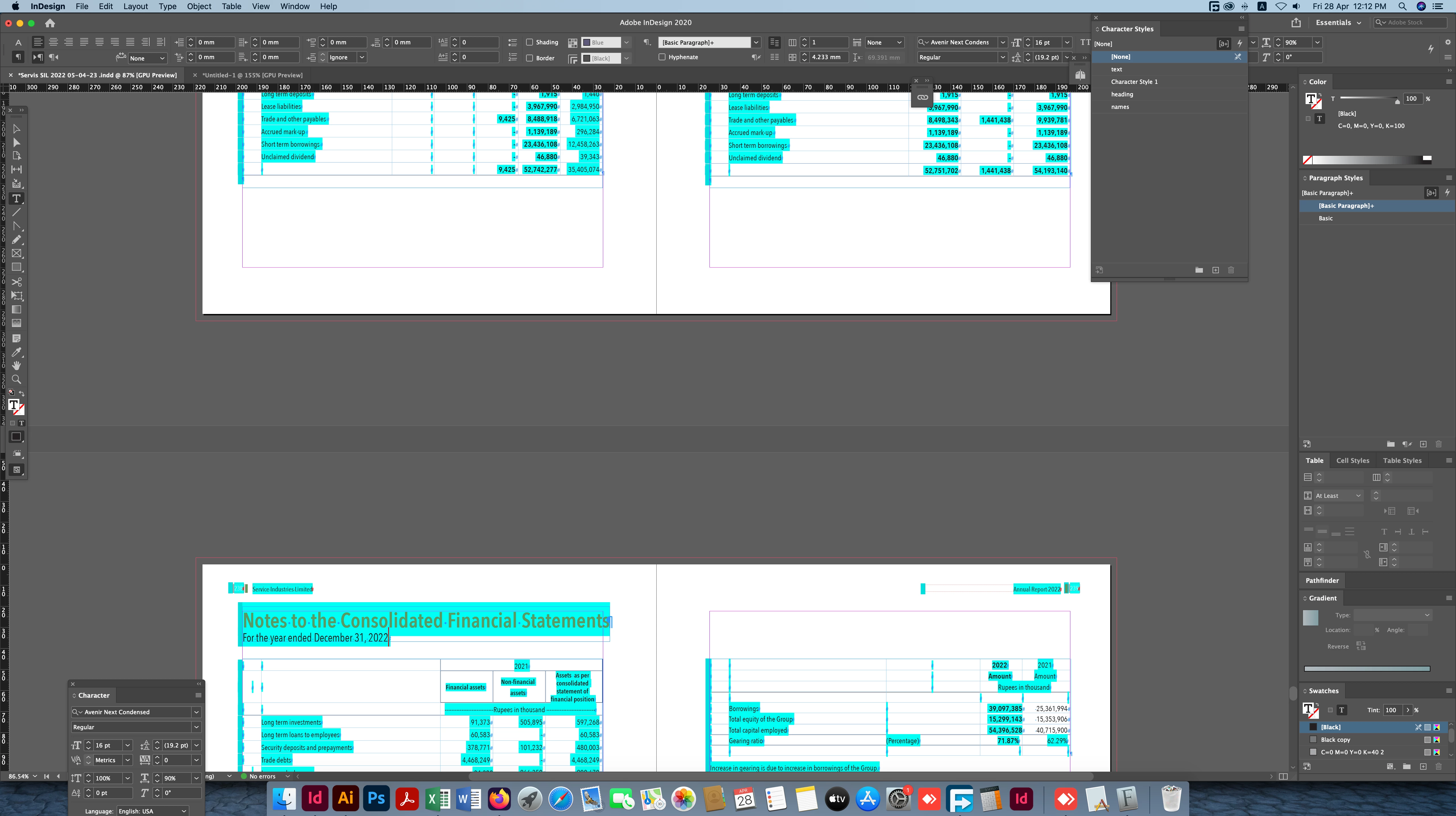Select the Black copy swatch
This screenshot has width=1456, height=816.
coord(1335,740)
